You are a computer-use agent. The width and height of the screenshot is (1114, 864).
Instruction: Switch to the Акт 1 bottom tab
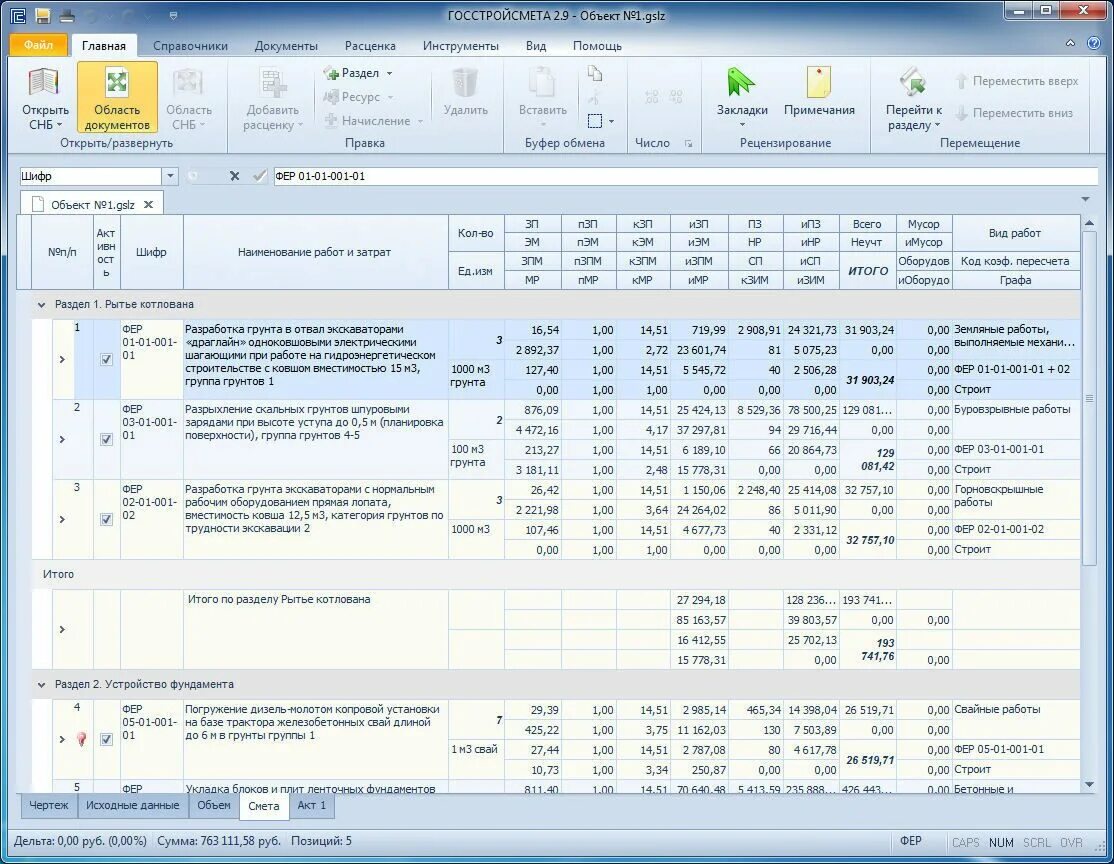coord(311,805)
